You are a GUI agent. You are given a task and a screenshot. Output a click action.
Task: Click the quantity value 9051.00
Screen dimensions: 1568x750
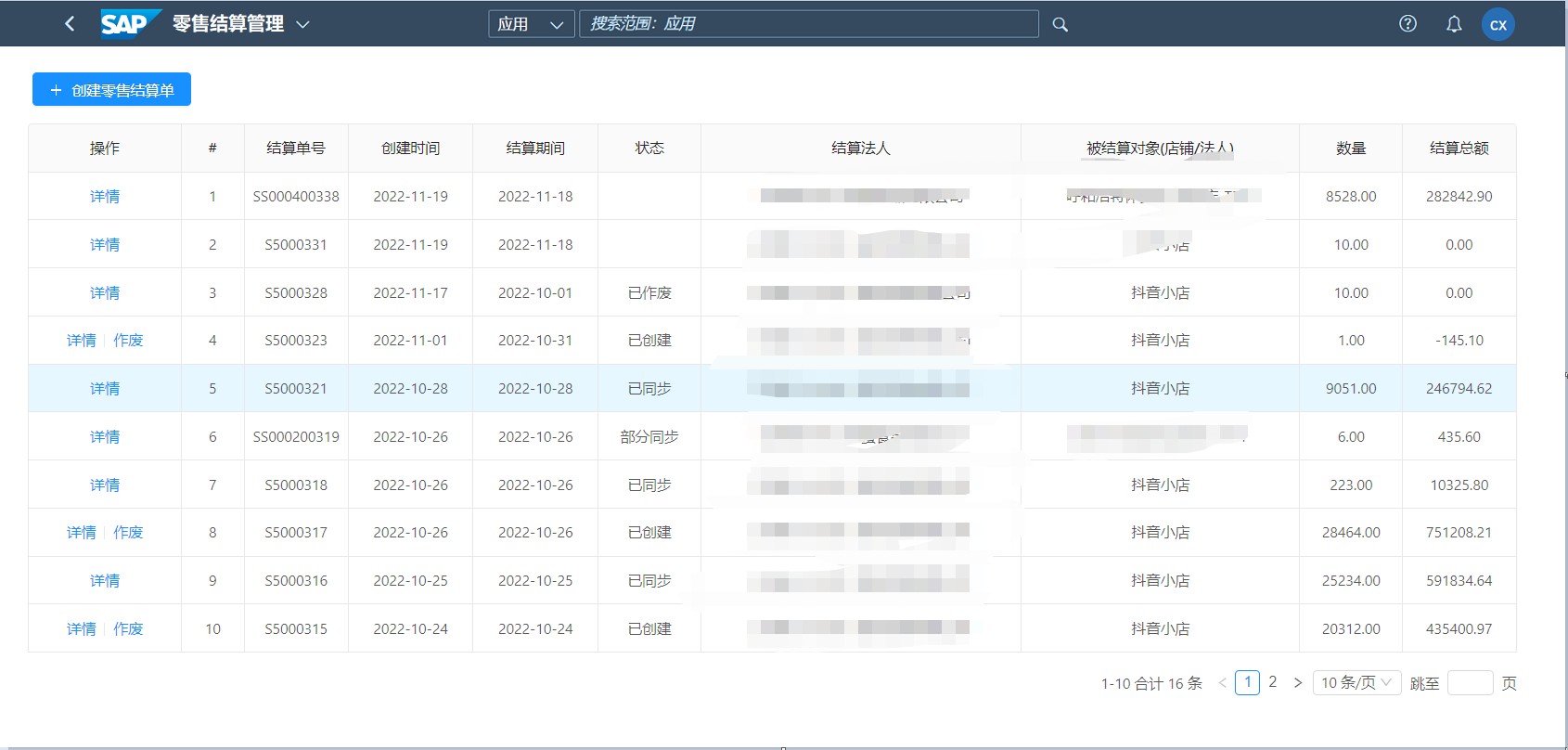pos(1351,389)
